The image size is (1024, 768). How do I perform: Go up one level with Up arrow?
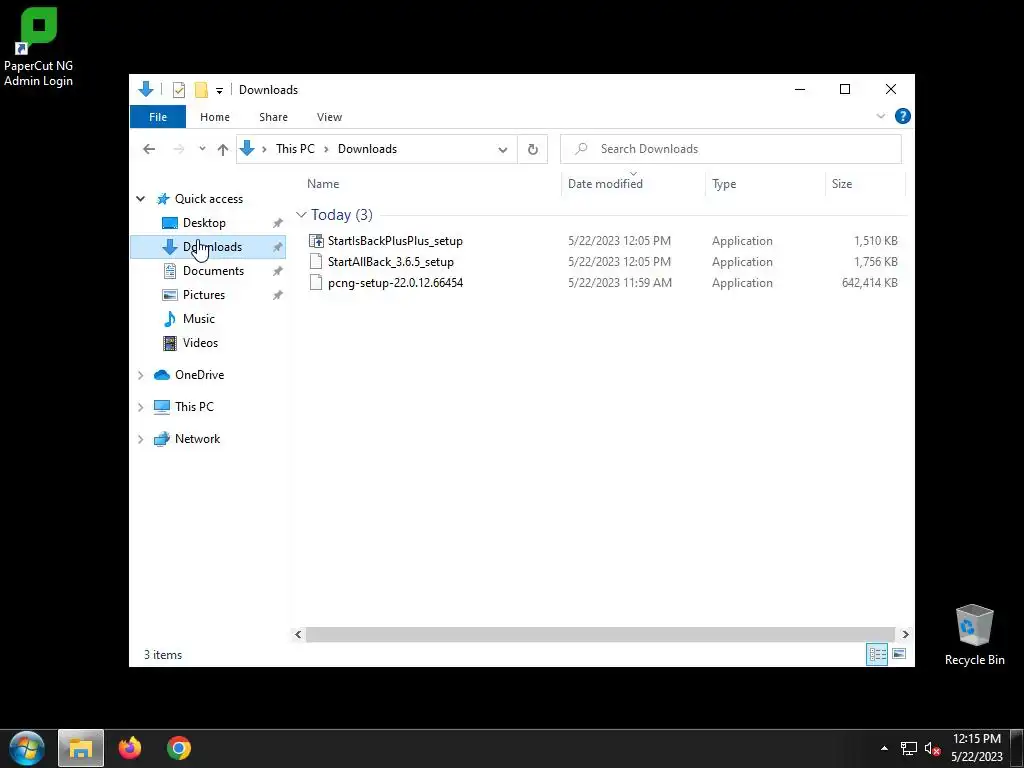[223, 149]
